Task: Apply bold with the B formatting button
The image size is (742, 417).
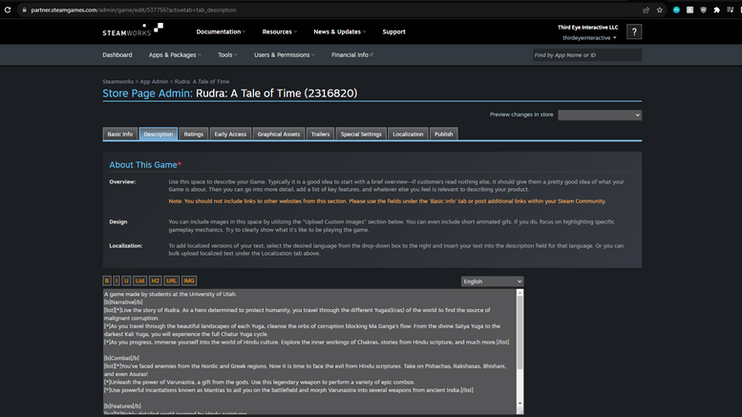Action: tap(107, 281)
